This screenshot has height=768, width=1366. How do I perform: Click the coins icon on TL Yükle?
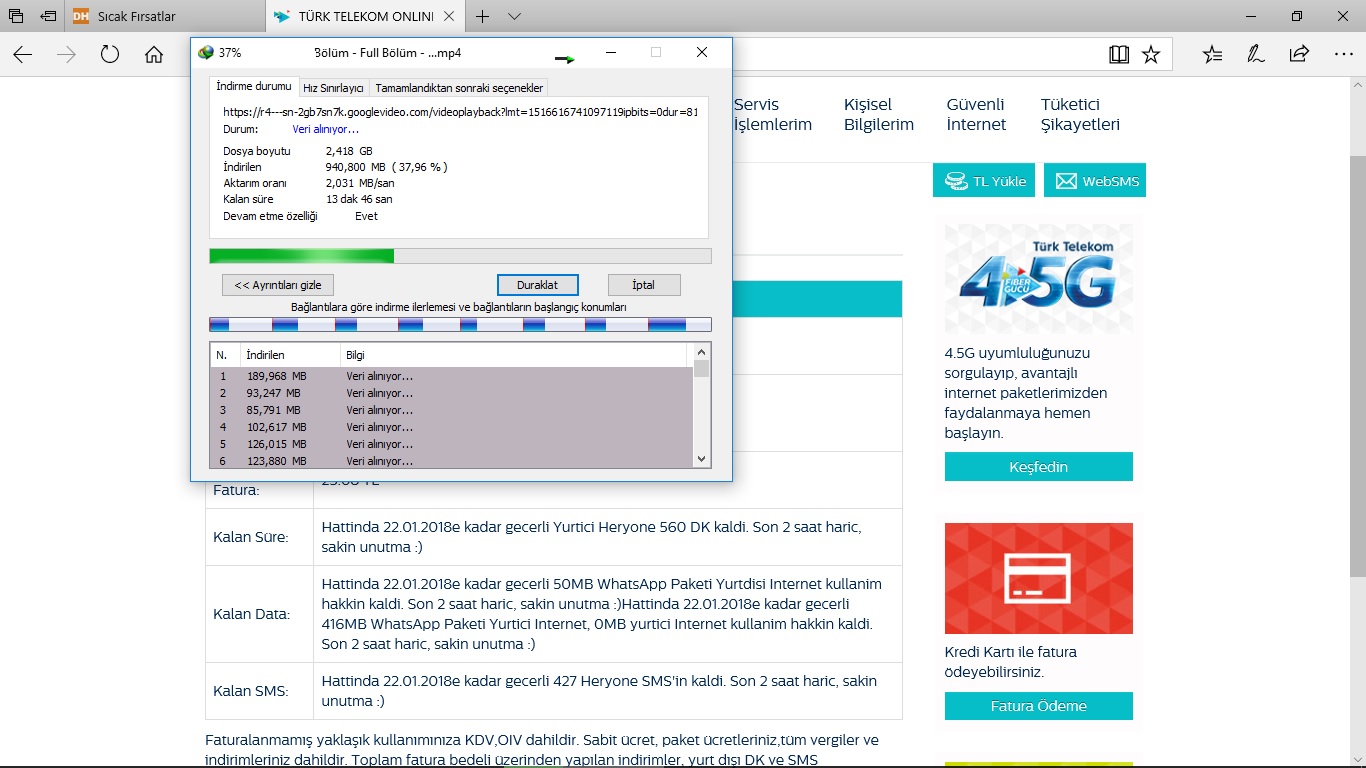956,181
